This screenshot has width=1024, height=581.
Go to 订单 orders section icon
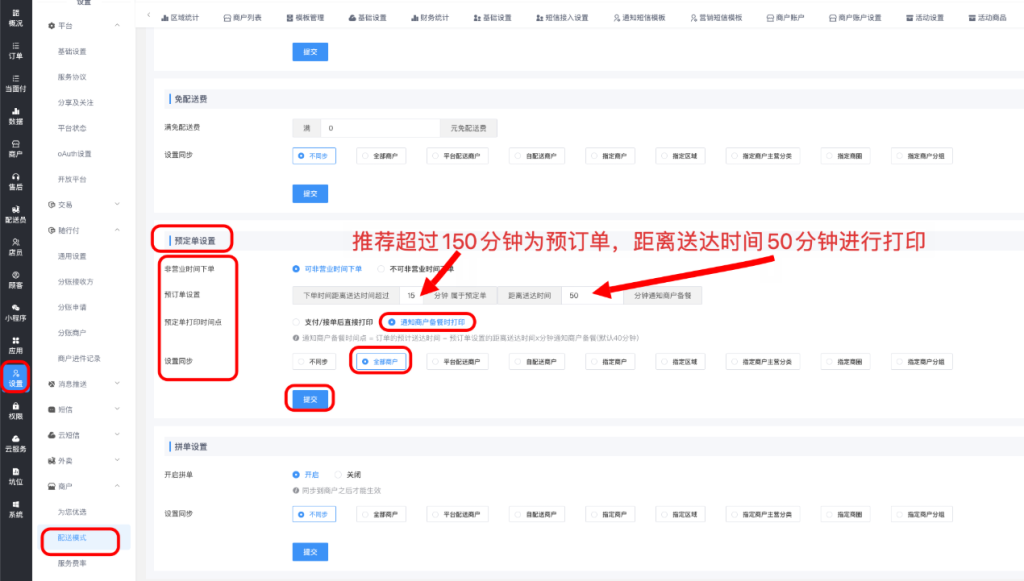pos(15,51)
